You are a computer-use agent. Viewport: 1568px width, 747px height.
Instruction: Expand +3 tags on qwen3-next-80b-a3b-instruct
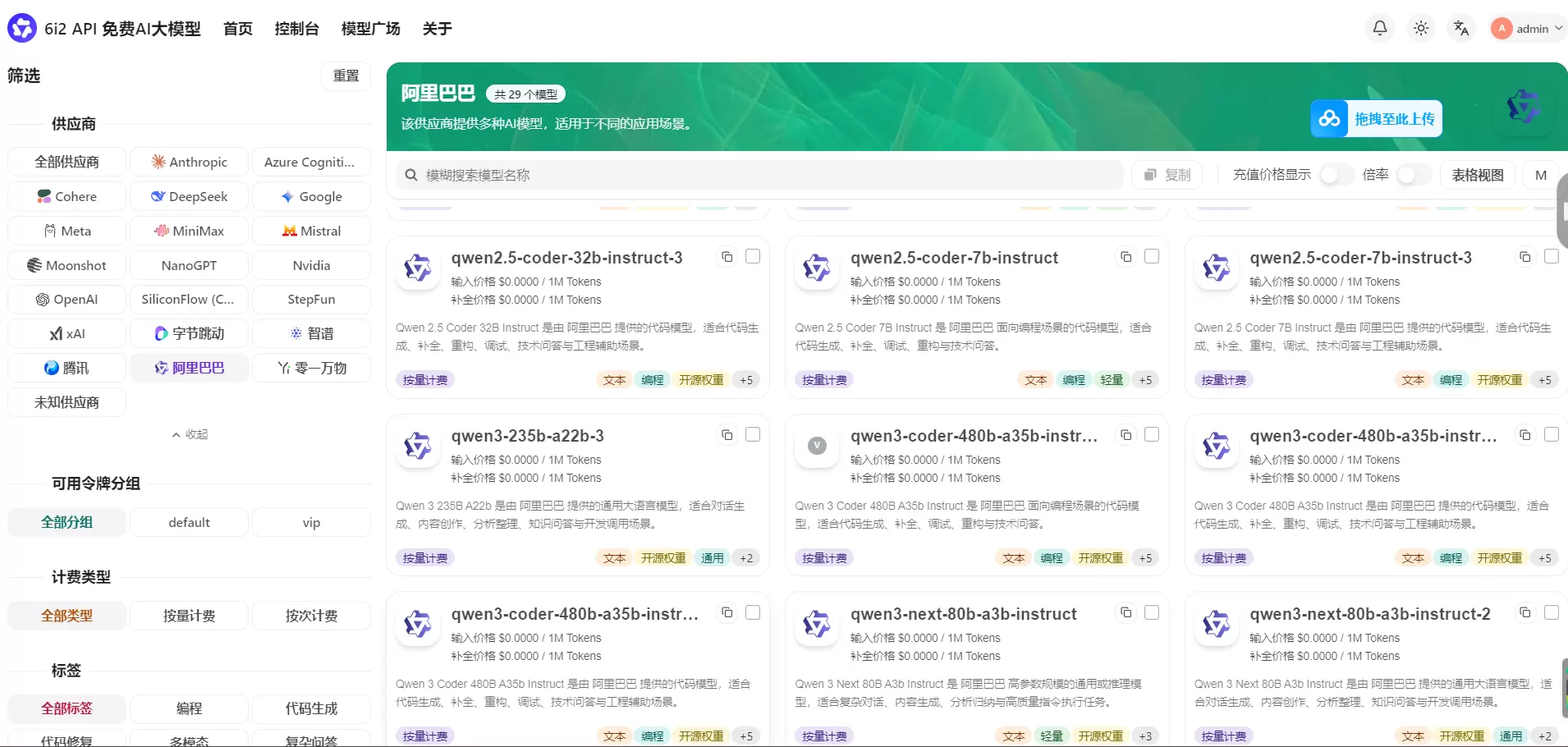coord(1145,736)
